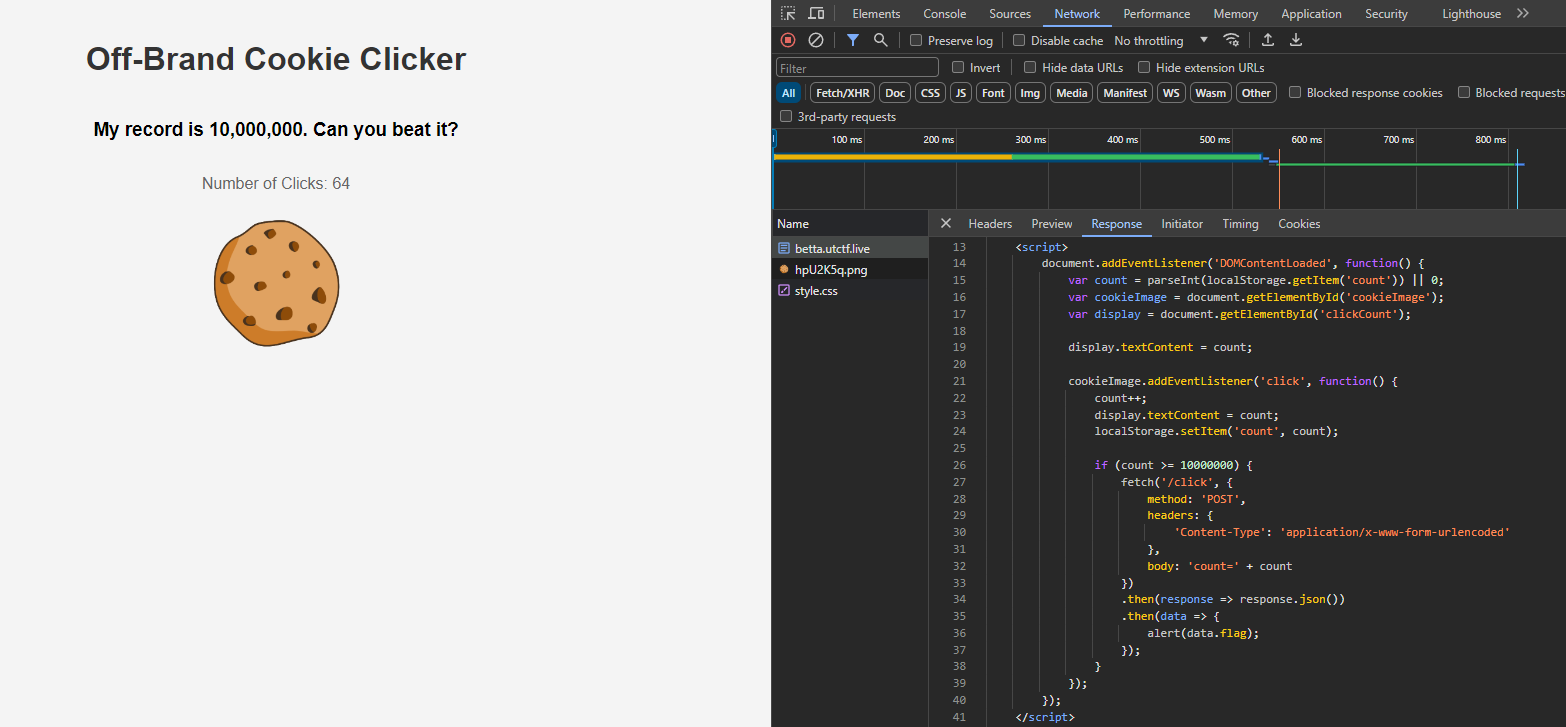The image size is (1566, 727).
Task: Open the No throttling dropdown
Action: point(1161,41)
